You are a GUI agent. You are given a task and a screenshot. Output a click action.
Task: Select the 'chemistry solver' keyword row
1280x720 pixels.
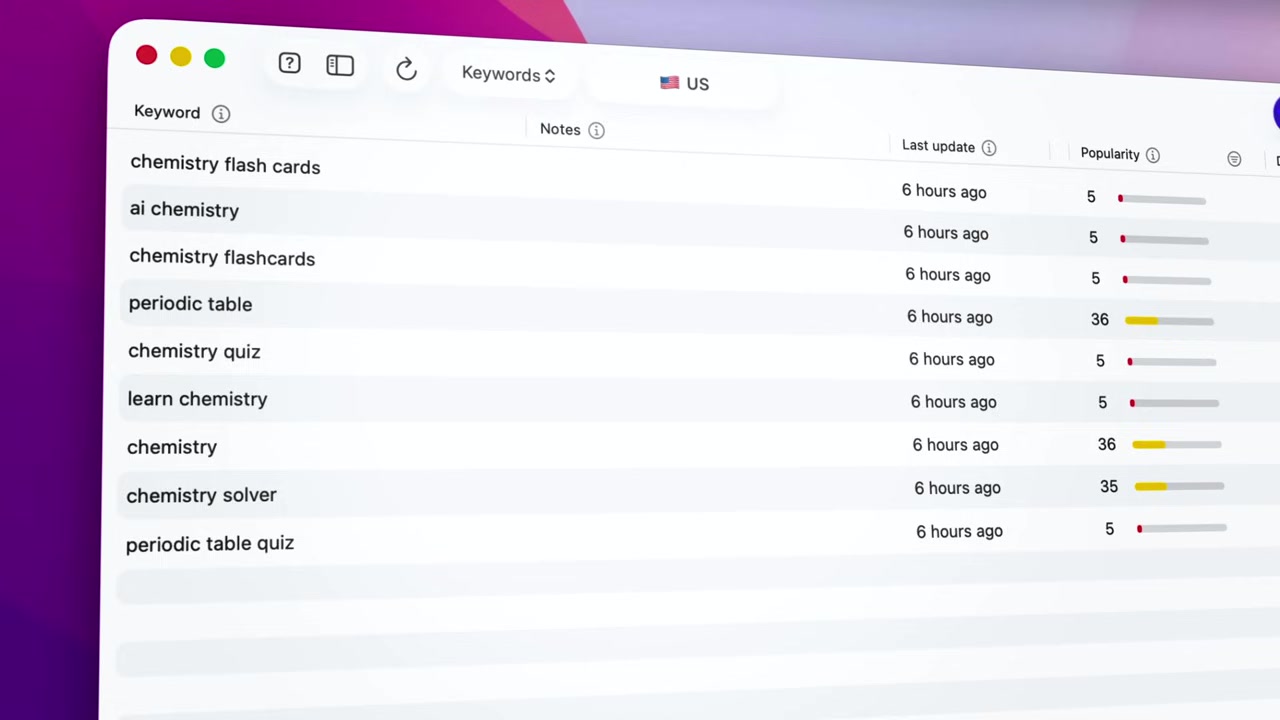[x=201, y=495]
